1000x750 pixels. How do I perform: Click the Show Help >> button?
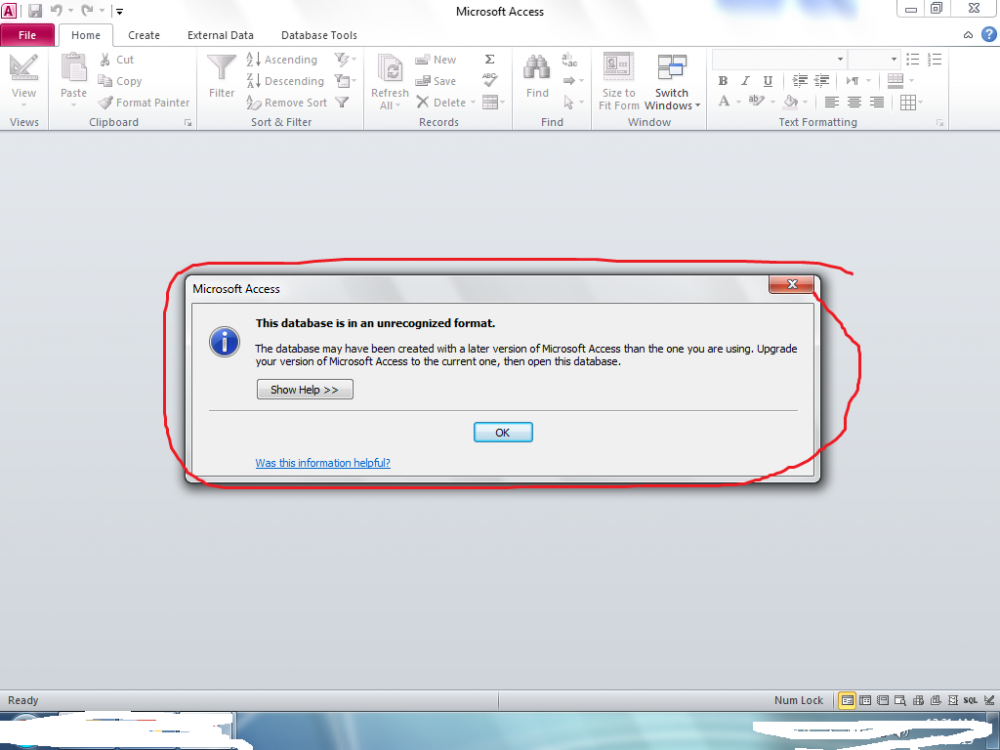(305, 390)
